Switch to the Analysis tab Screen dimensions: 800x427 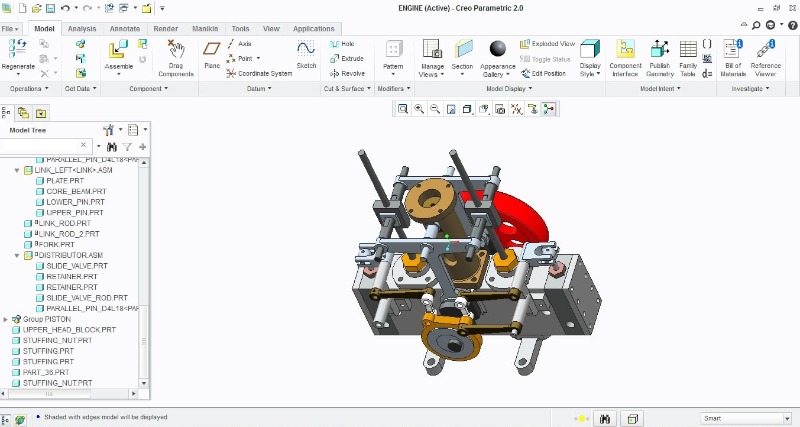click(x=82, y=29)
